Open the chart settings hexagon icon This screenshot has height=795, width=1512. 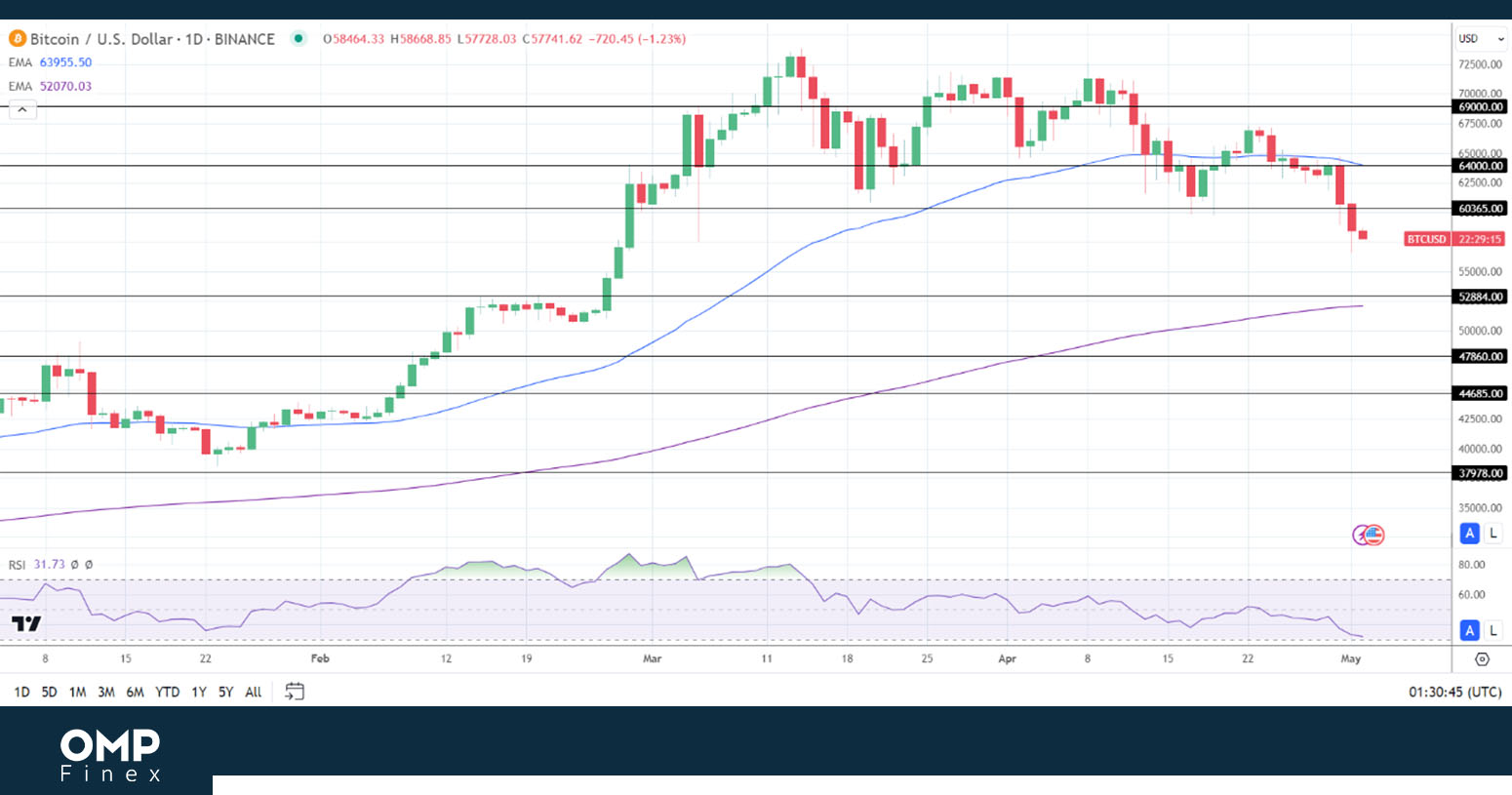(x=1482, y=659)
